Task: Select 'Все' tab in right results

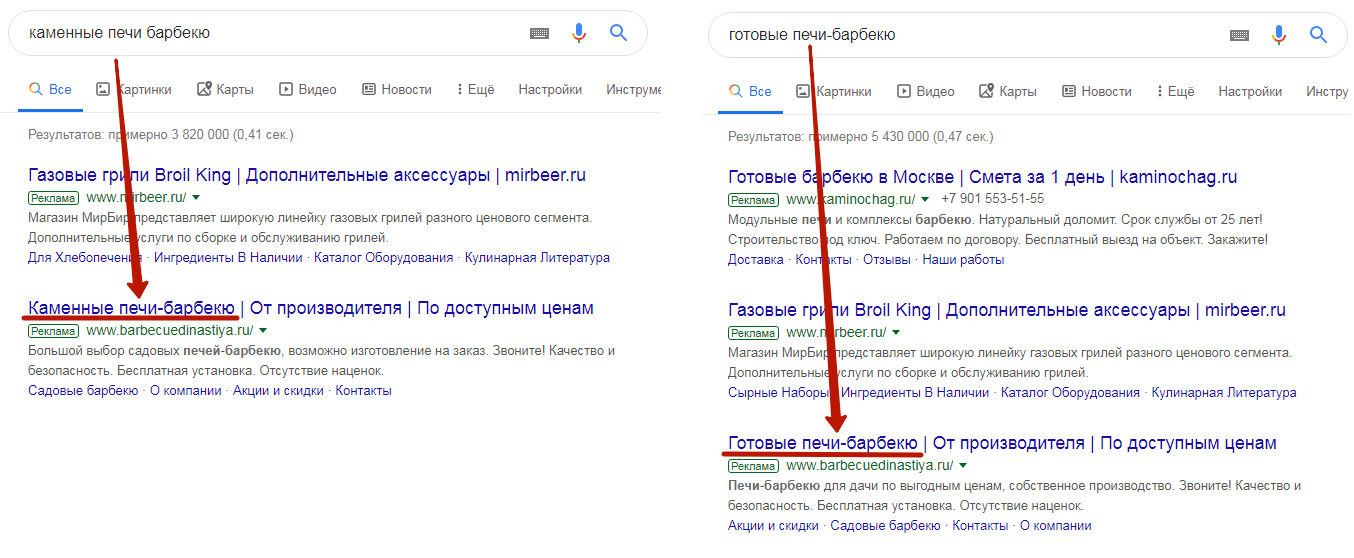Action: 750,91
